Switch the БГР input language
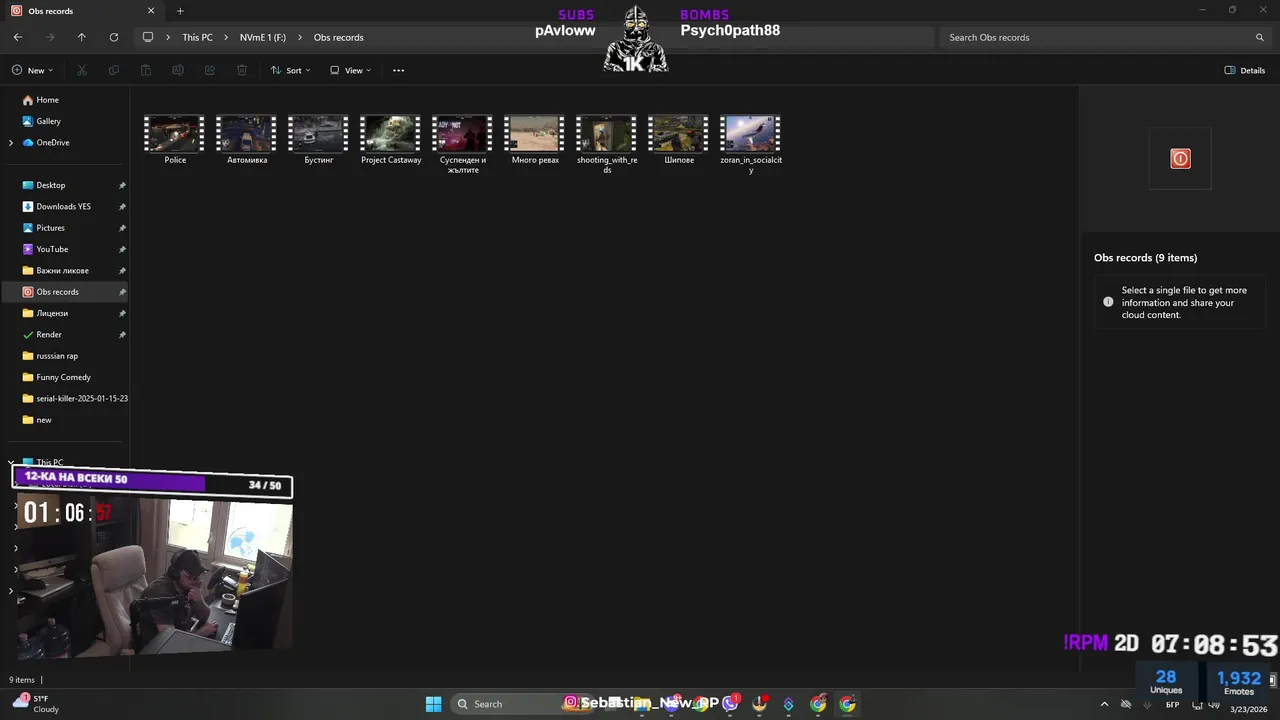The height and width of the screenshot is (720, 1280). pos(1172,705)
